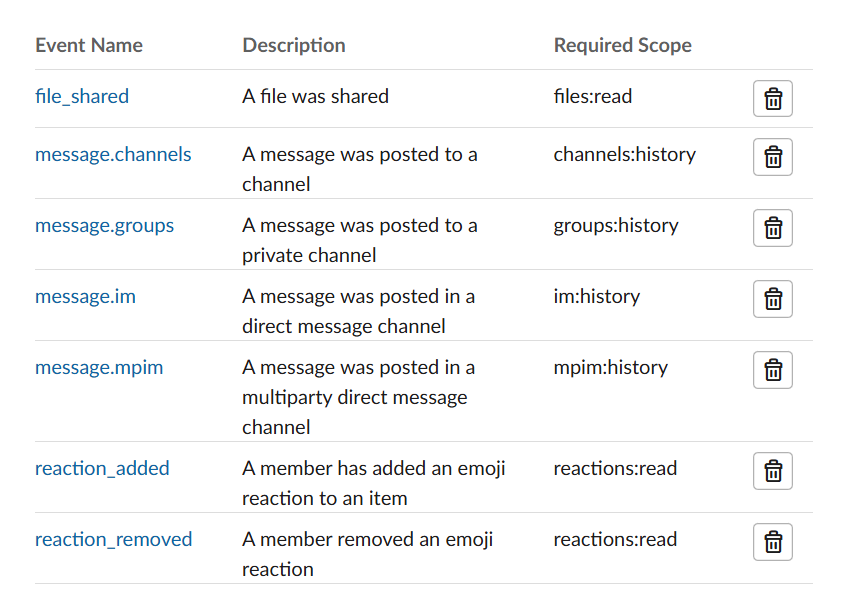848x600 pixels.
Task: Open the message.mpim event link
Action: [x=99, y=367]
